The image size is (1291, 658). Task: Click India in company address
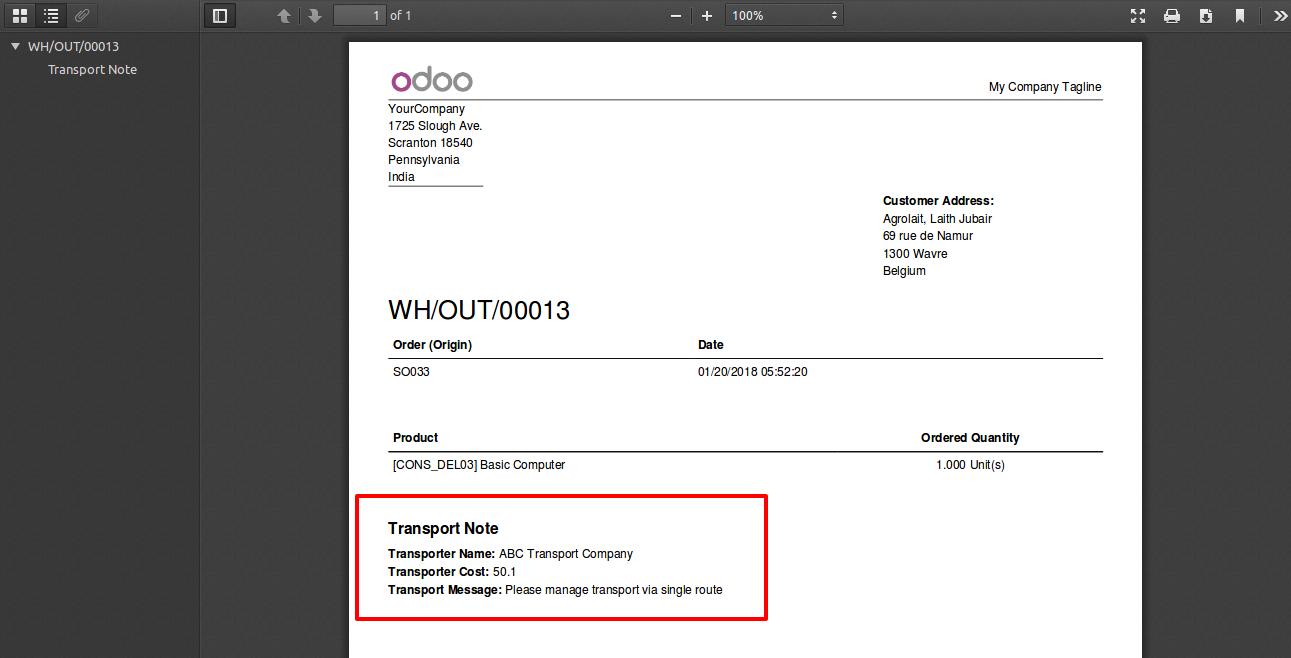pos(401,176)
